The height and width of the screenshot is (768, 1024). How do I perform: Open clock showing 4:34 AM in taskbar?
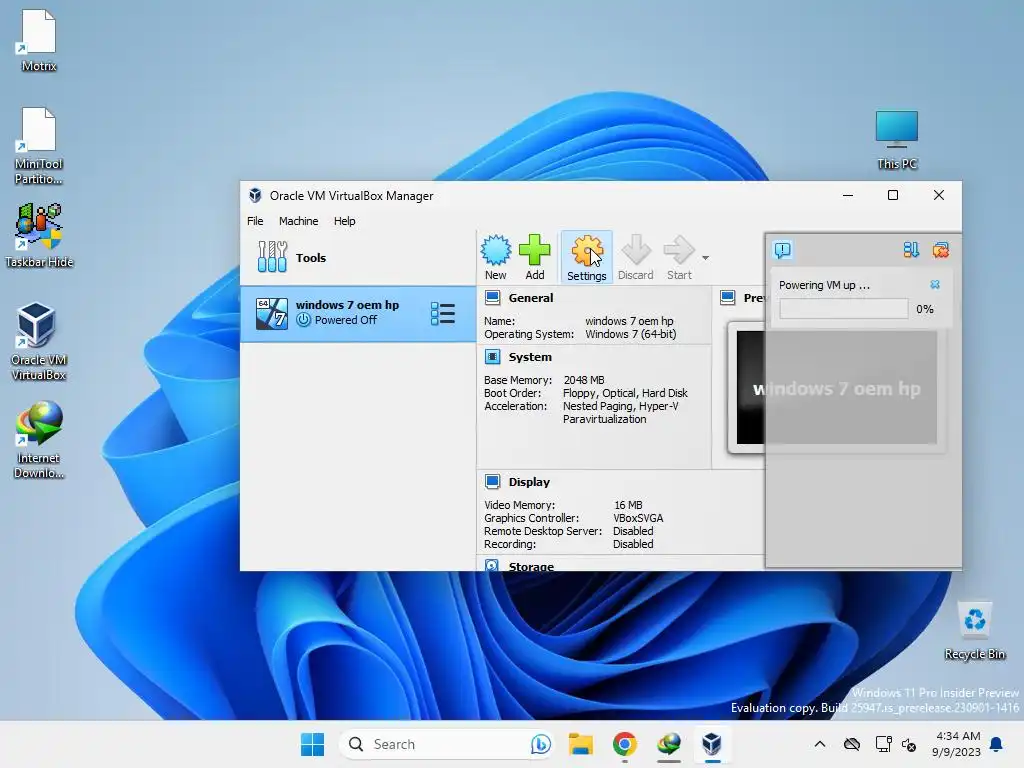[956, 744]
